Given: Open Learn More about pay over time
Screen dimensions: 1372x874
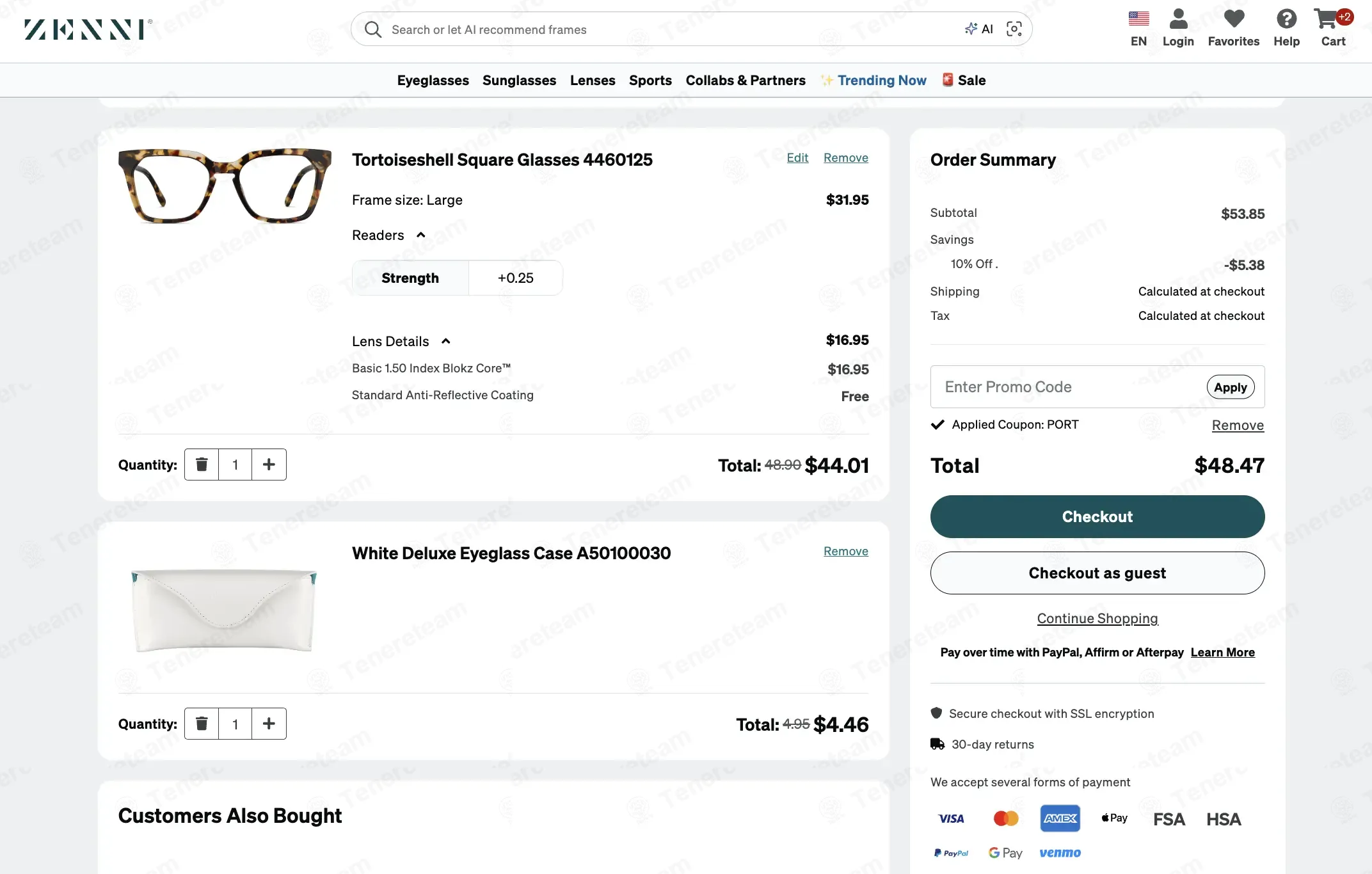Looking at the screenshot, I should click(1222, 653).
